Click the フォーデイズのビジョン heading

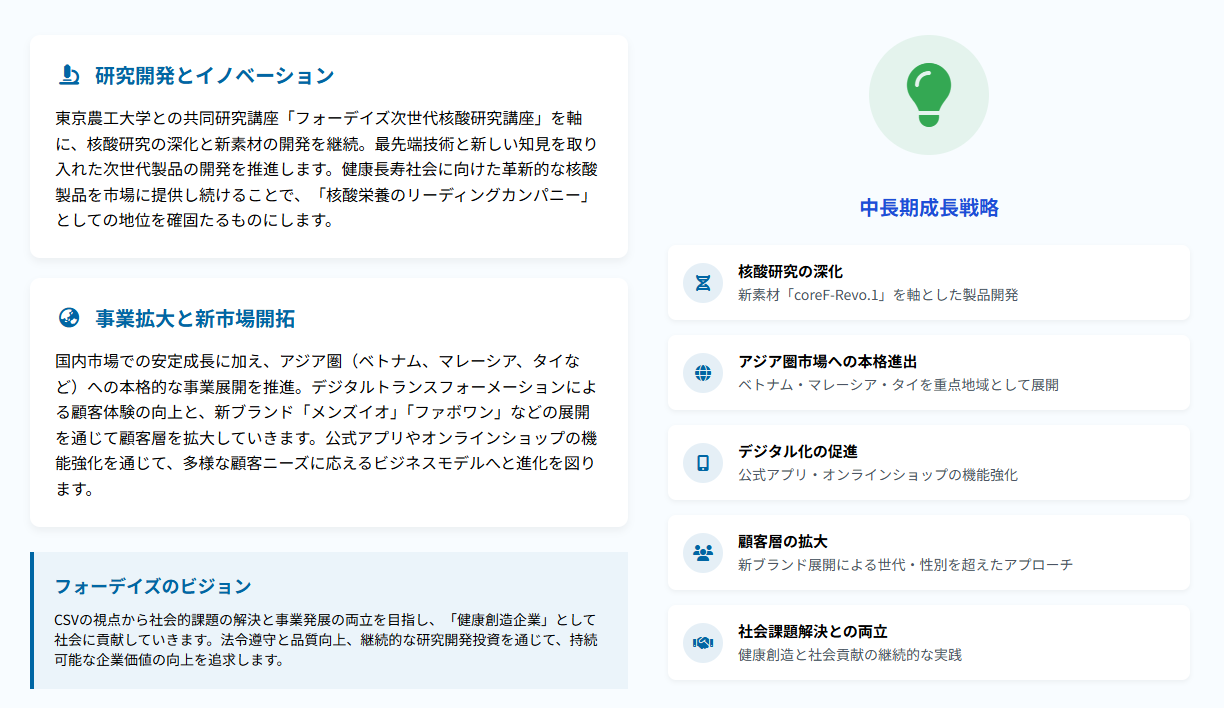click(x=153, y=586)
